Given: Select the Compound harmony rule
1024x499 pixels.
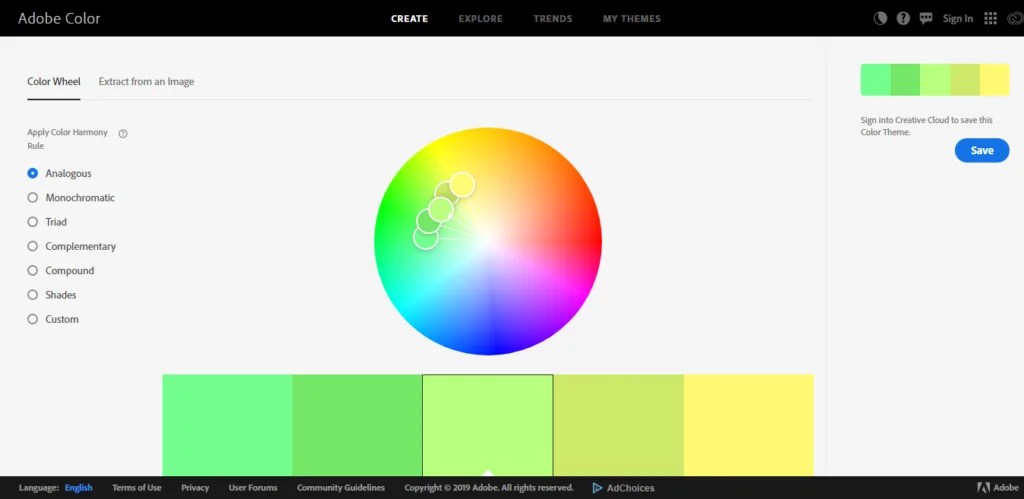Looking at the screenshot, I should (x=61, y=270).
